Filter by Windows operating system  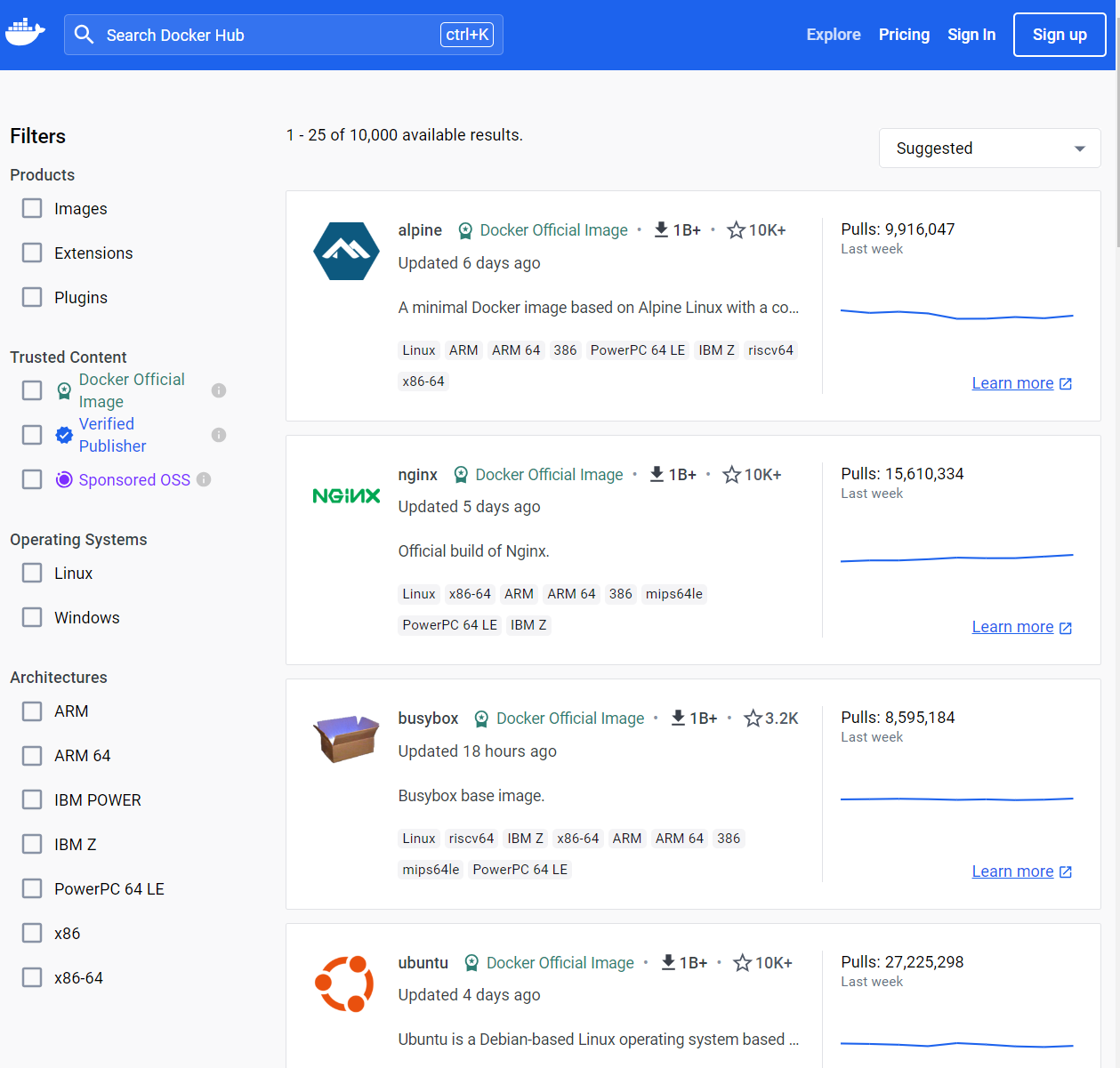click(x=32, y=617)
